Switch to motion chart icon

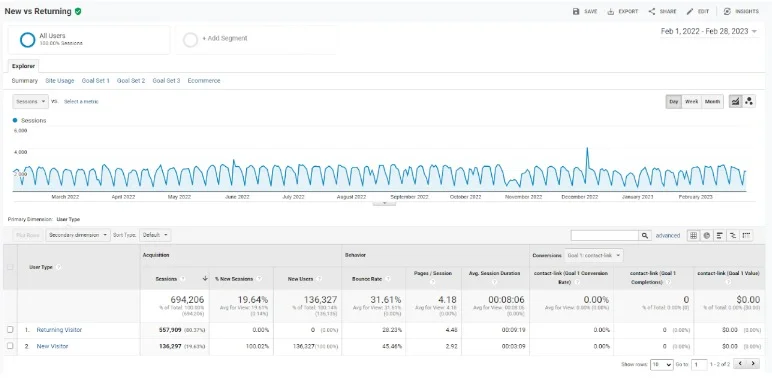[749, 101]
